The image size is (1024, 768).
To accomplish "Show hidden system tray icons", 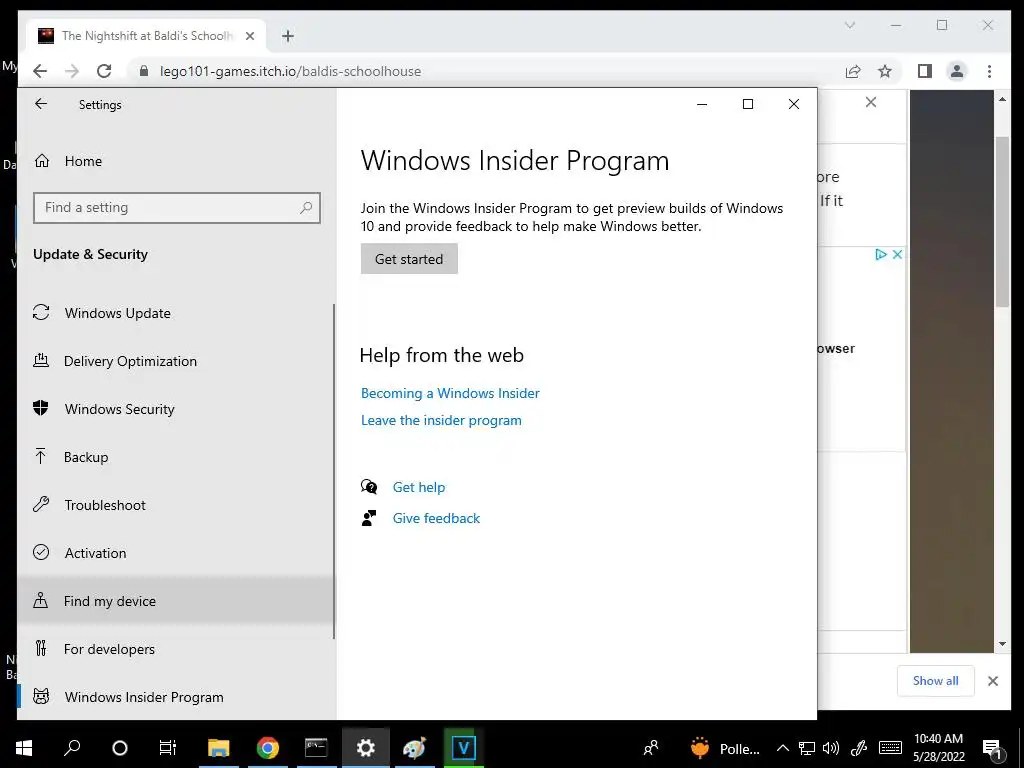I will pyautogui.click(x=782, y=748).
